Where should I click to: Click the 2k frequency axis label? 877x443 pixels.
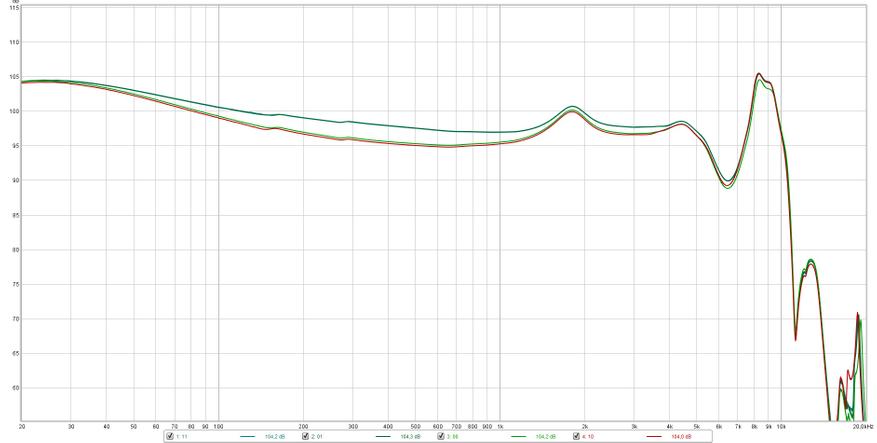click(x=585, y=426)
